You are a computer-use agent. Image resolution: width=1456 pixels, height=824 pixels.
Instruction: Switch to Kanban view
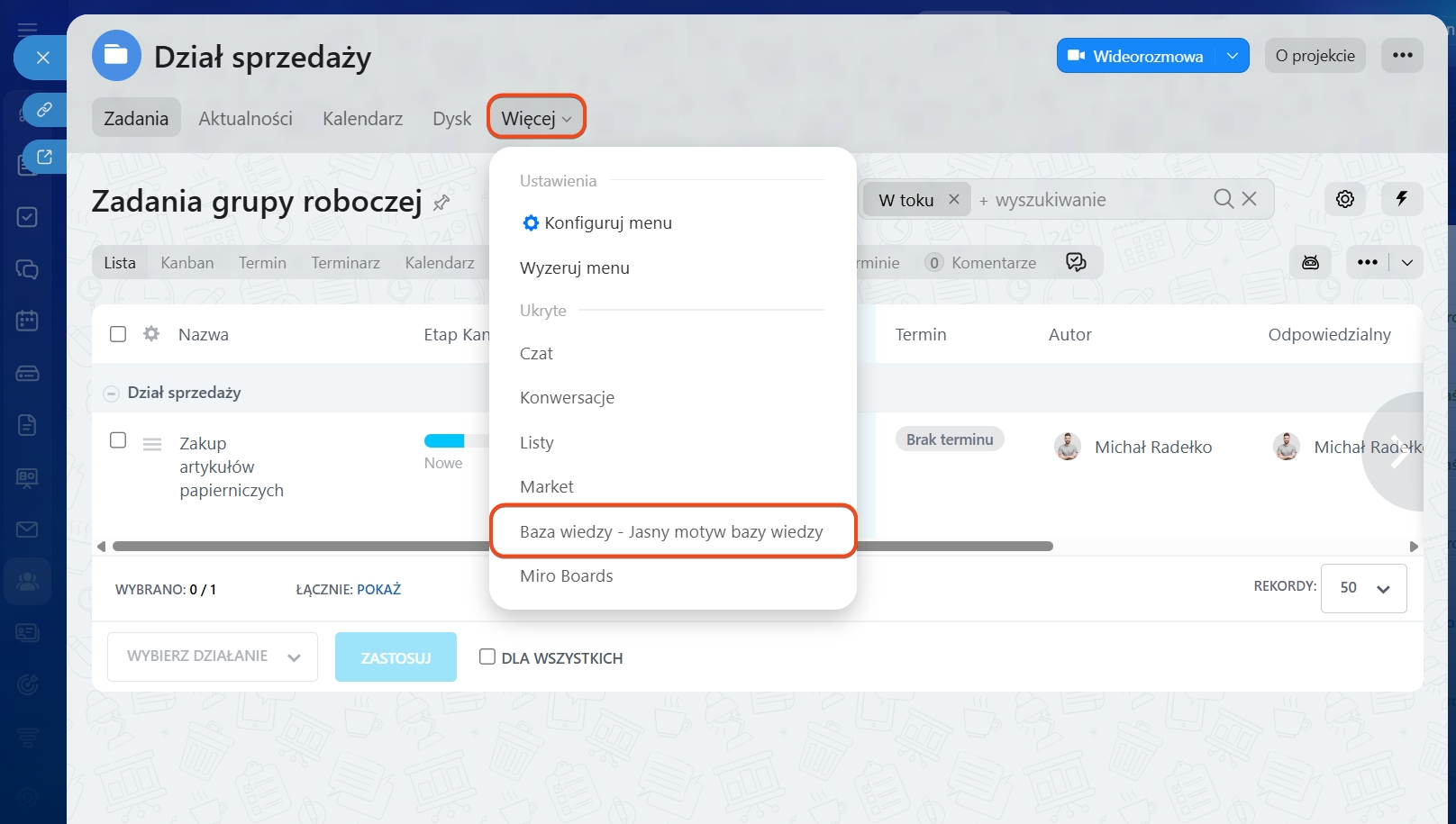[187, 262]
